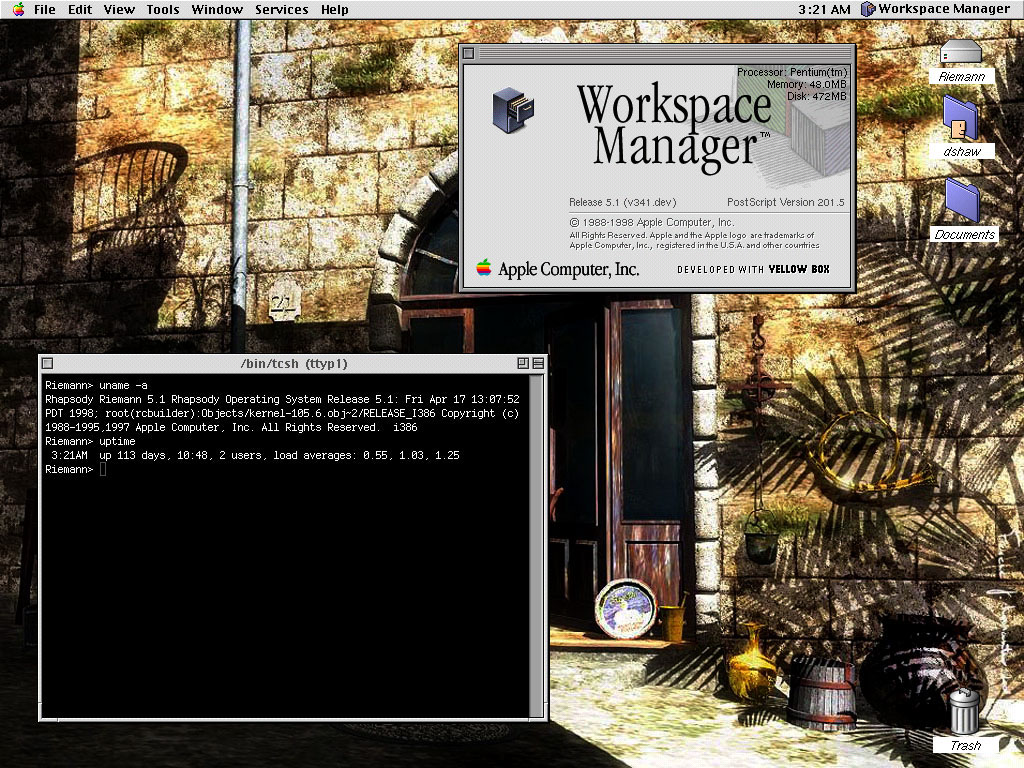Screen dimensions: 1024x768
Task: Click 'Disk: 472MB' text
Action: tap(816, 96)
